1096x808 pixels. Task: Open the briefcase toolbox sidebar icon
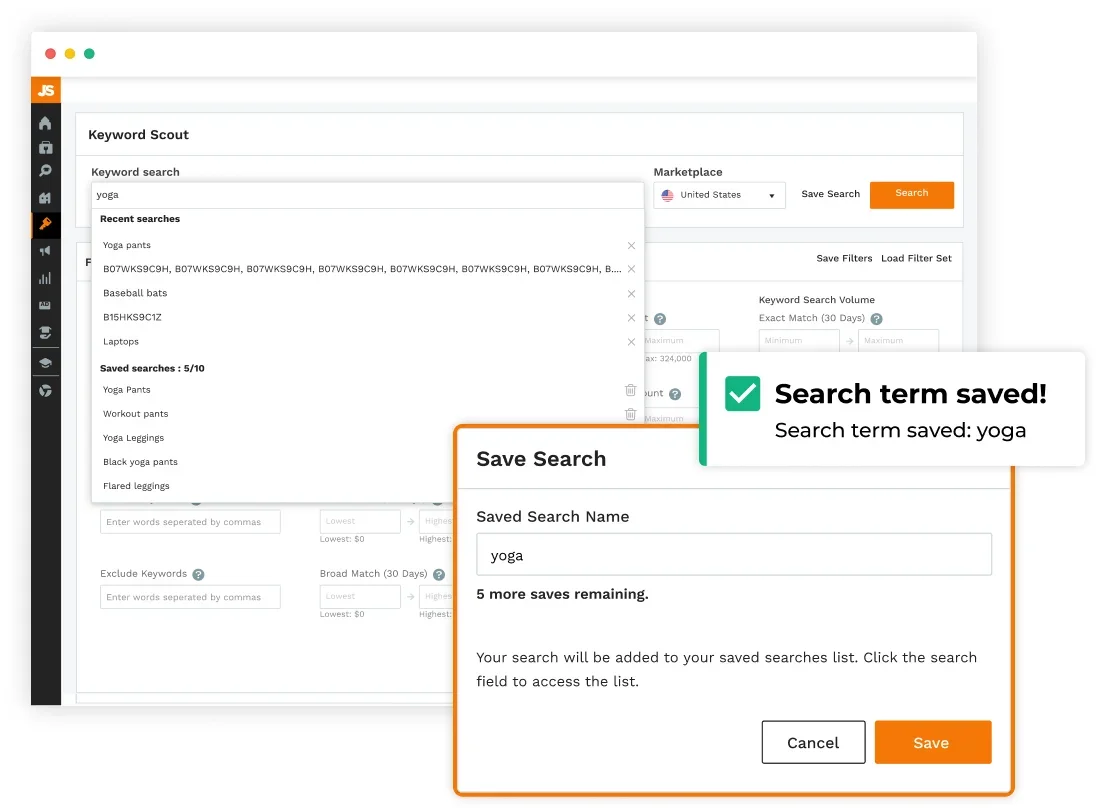tap(45, 147)
